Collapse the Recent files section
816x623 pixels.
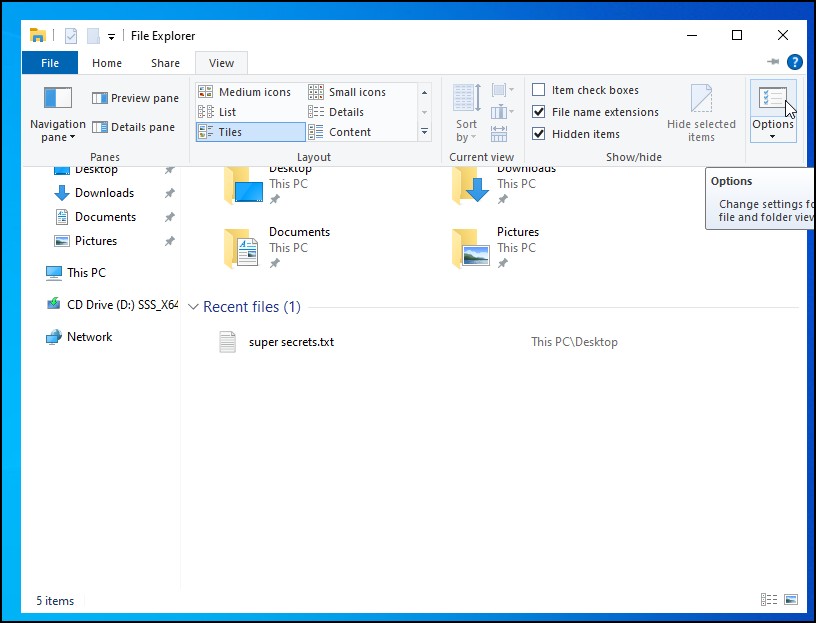pos(194,307)
